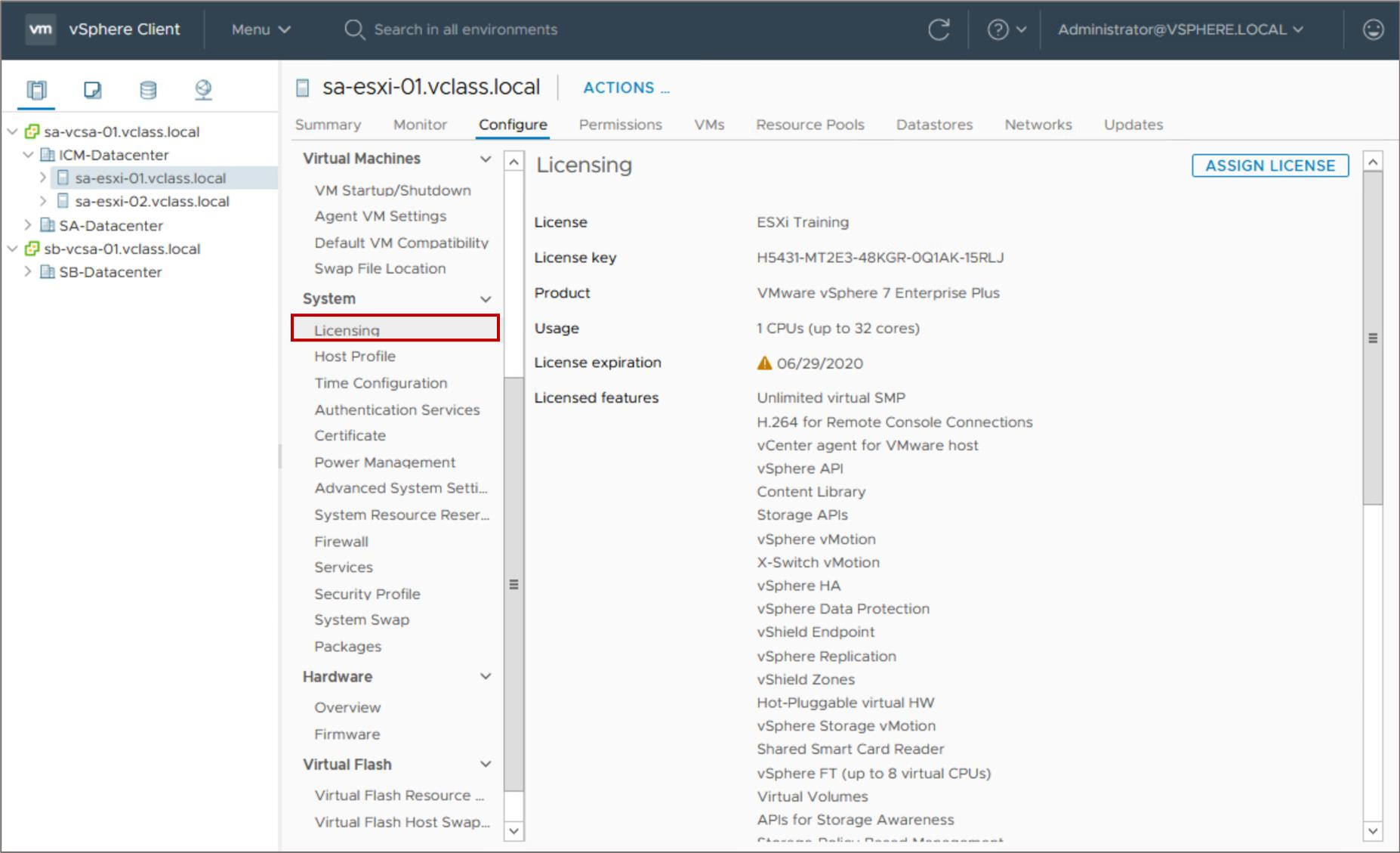Collapse ICM-Datacenter tree node
This screenshot has height=853, width=1400.
point(28,155)
